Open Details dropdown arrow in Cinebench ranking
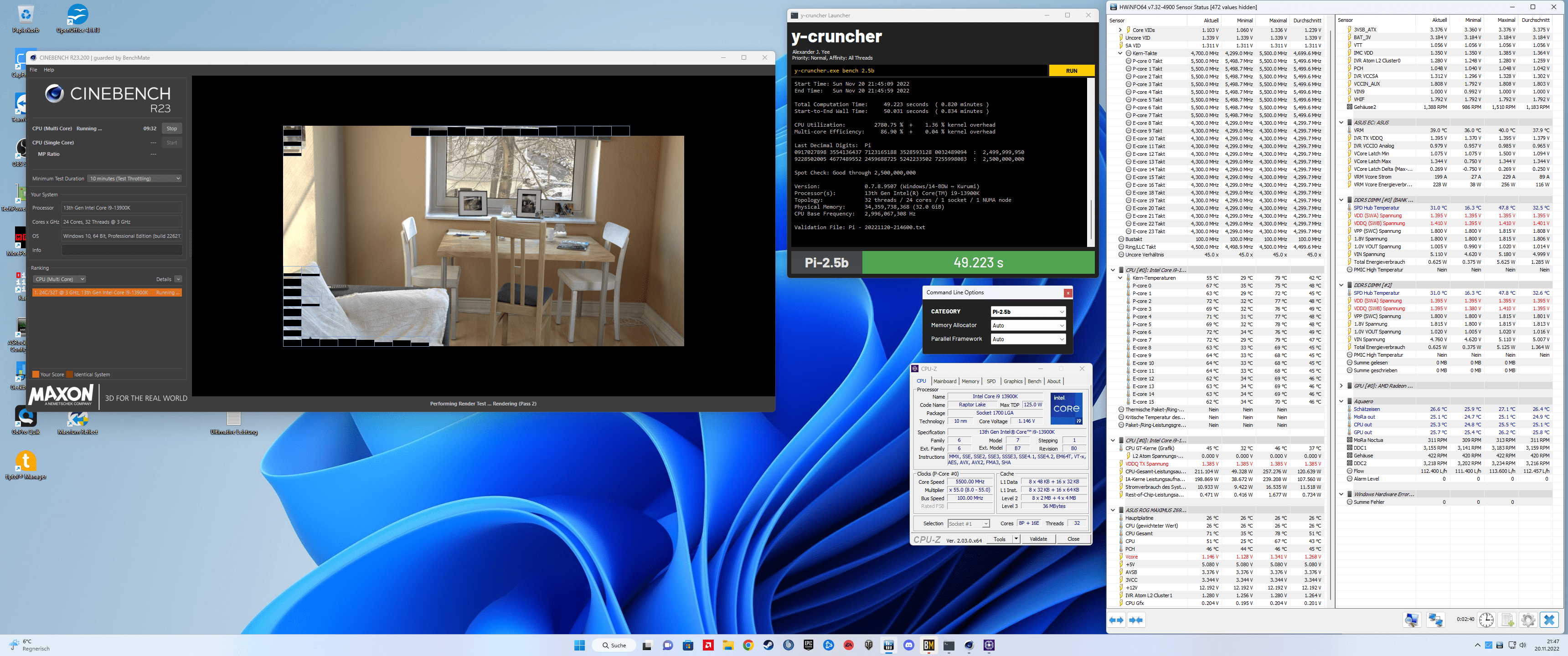The image size is (1568, 656). tap(178, 279)
